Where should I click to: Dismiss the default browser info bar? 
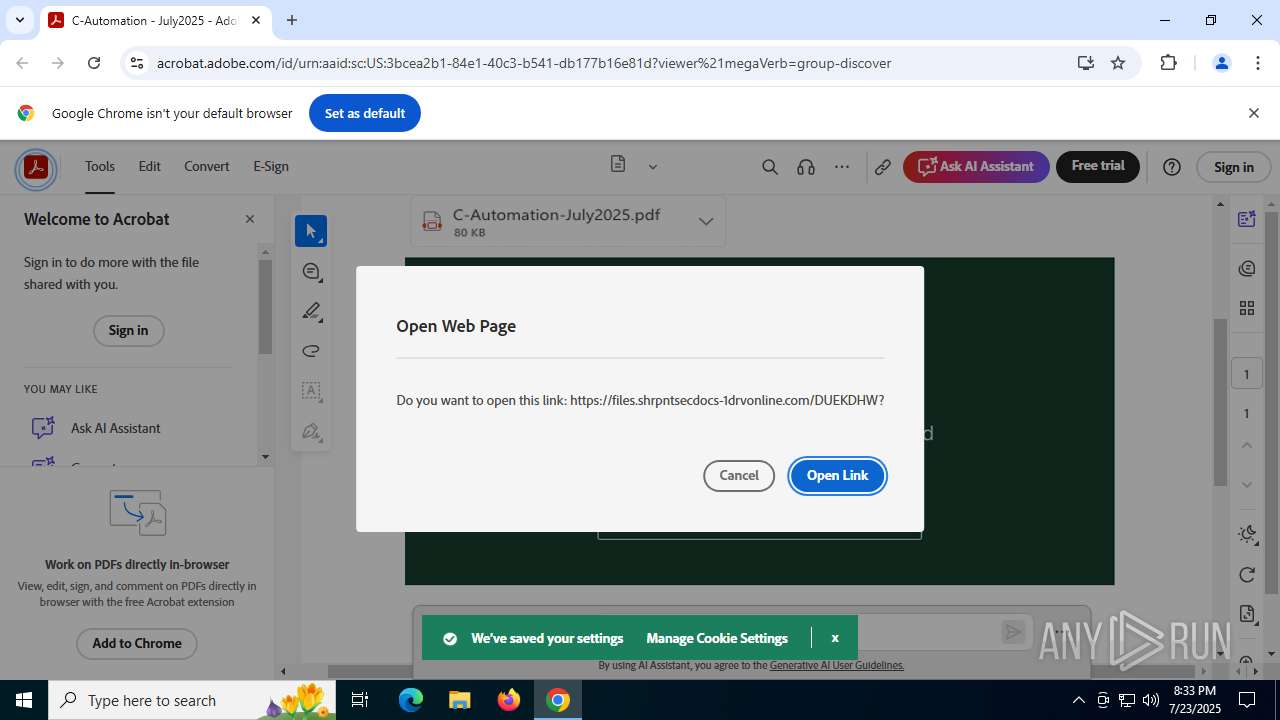(1253, 113)
